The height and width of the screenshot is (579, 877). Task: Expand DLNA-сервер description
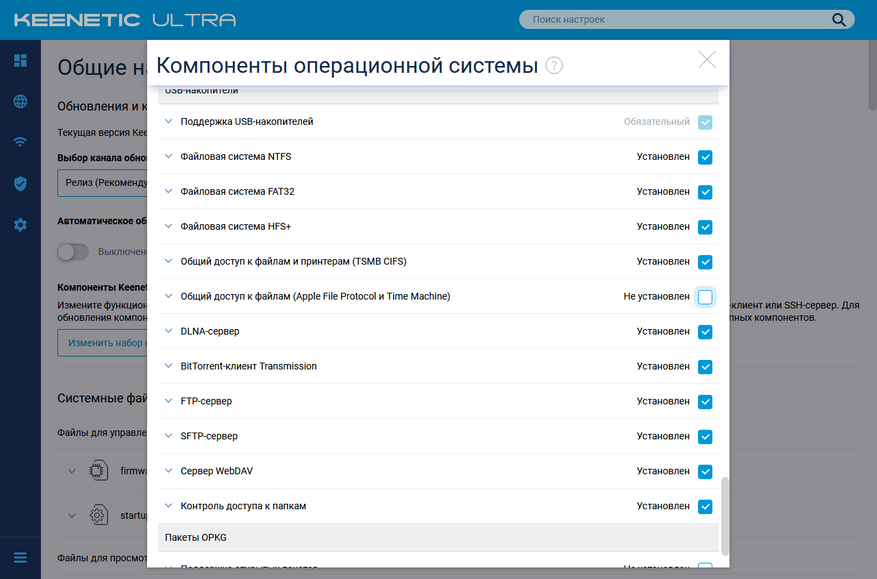(168, 331)
